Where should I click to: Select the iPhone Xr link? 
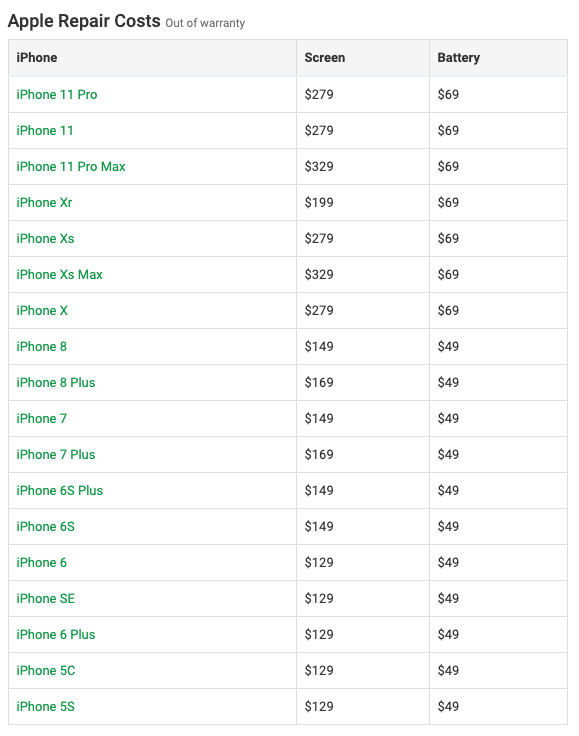point(44,203)
